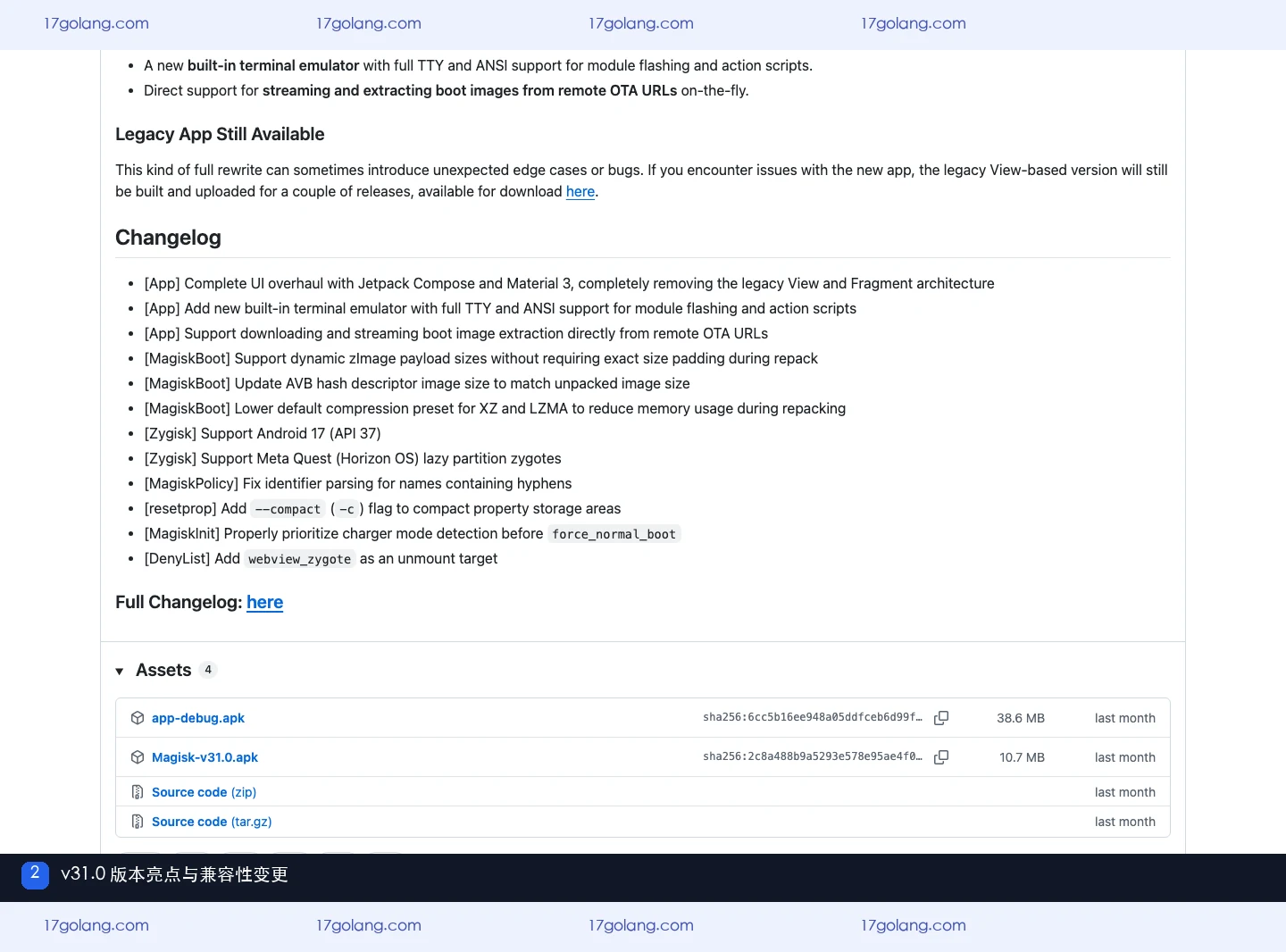Viewport: 1286px width, 952px height.
Task: Click the Zygisk Android 17 (API 37) changelog entry
Action: click(x=263, y=433)
